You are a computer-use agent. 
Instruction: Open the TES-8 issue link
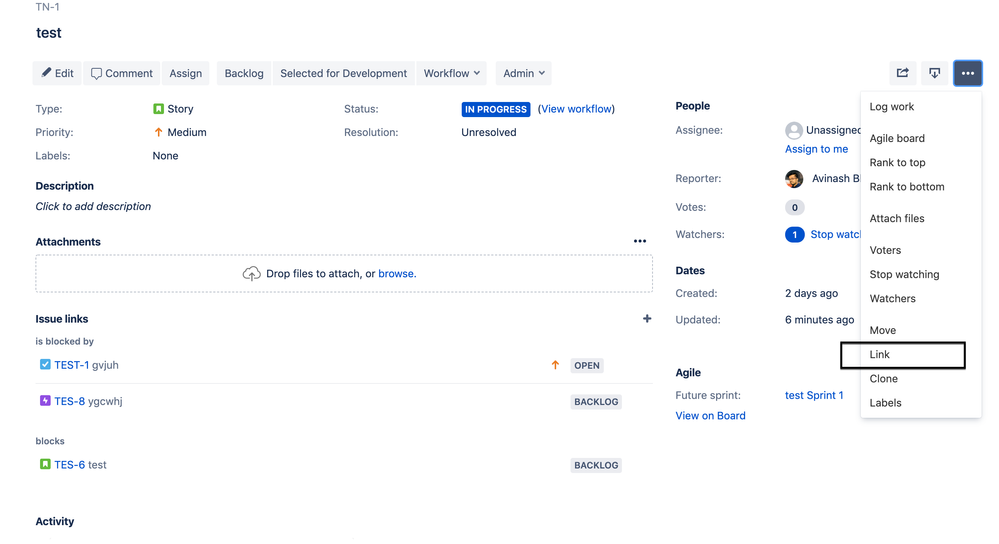click(69, 401)
